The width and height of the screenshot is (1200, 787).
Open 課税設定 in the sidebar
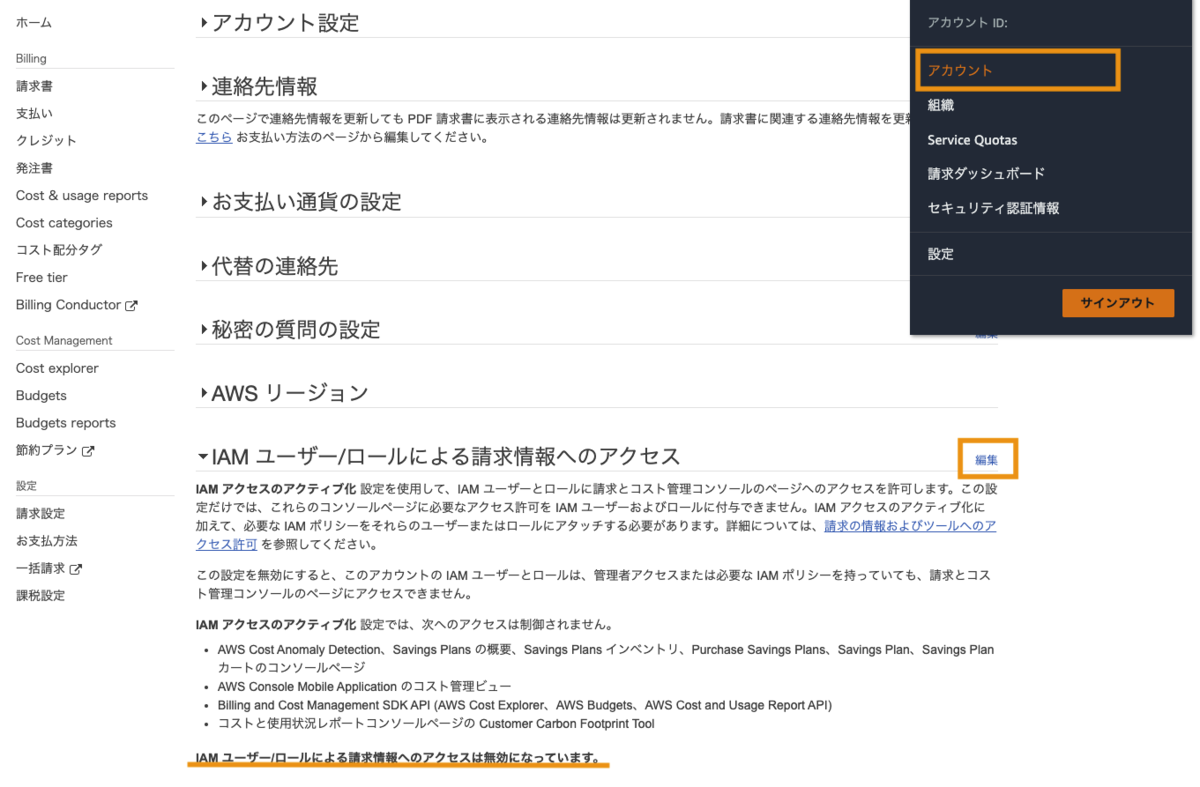[40, 596]
